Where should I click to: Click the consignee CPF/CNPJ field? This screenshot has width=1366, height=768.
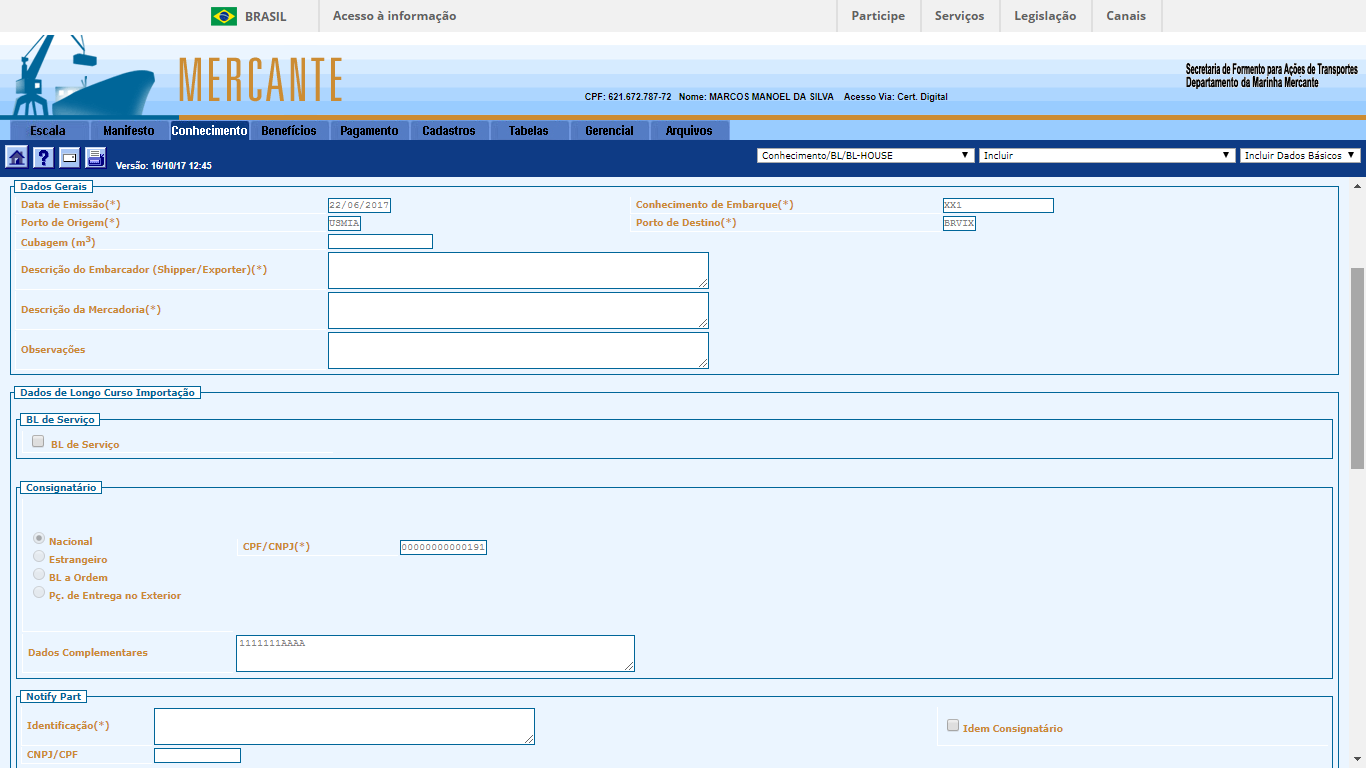point(443,547)
